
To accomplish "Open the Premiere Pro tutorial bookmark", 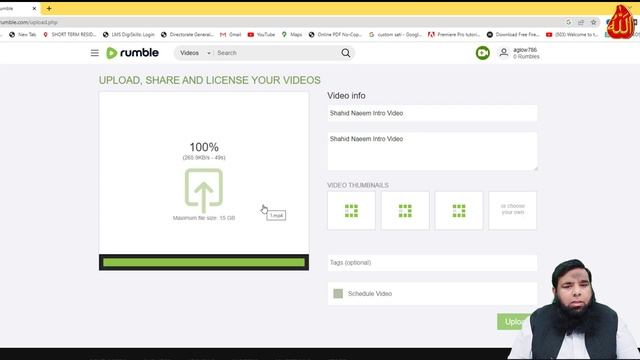I will (x=454, y=35).
